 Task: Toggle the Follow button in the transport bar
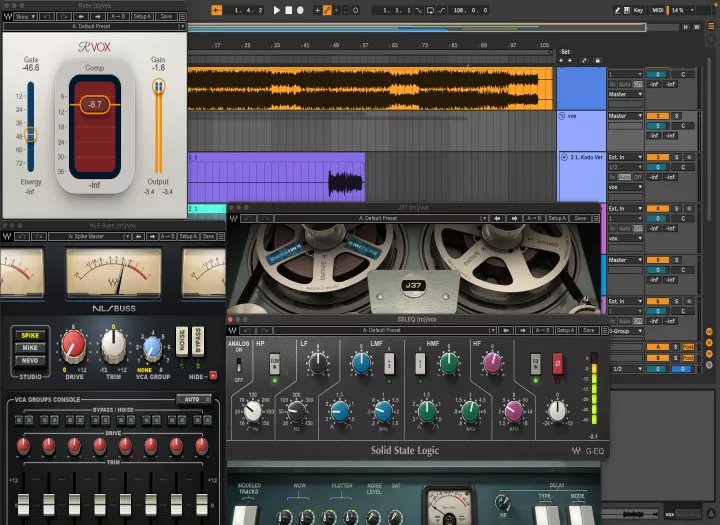tap(216, 10)
